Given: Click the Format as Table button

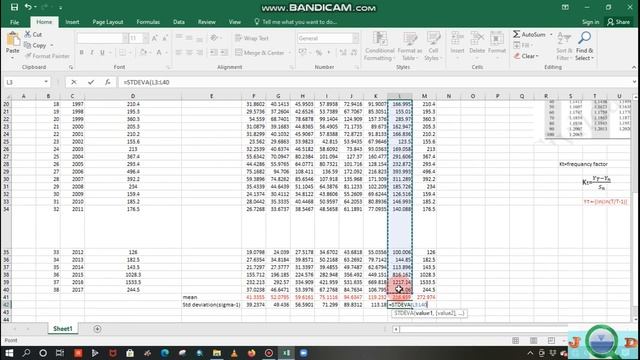Looking at the screenshot, I should (x=409, y=46).
